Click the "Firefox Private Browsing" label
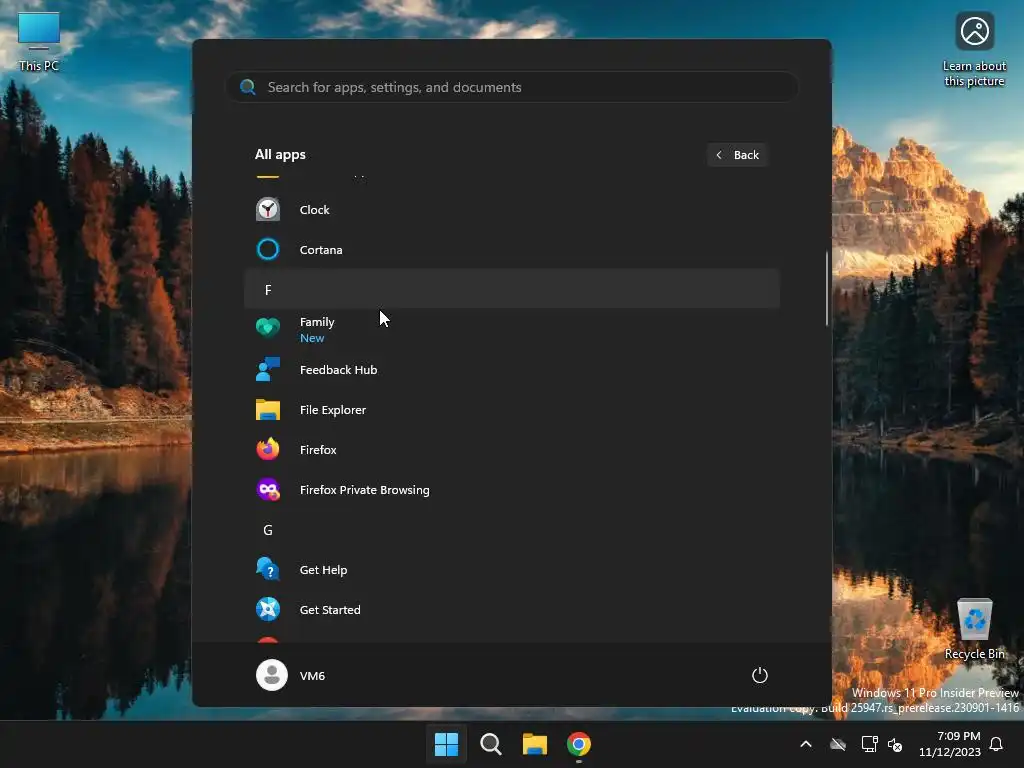This screenshot has height=768, width=1024. (x=364, y=490)
